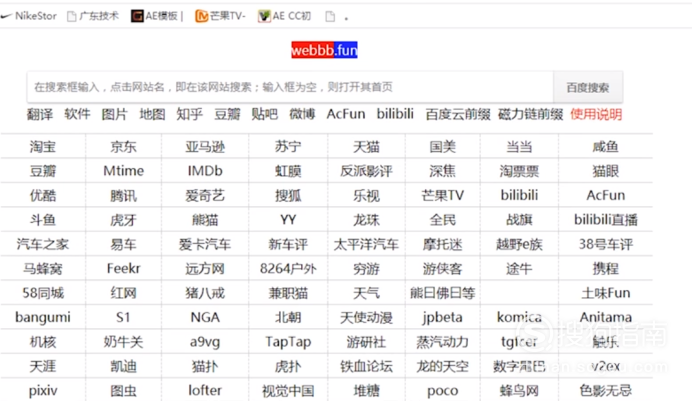Open the 斗鱼 streaming link
This screenshot has height=401, width=692.
(x=43, y=220)
